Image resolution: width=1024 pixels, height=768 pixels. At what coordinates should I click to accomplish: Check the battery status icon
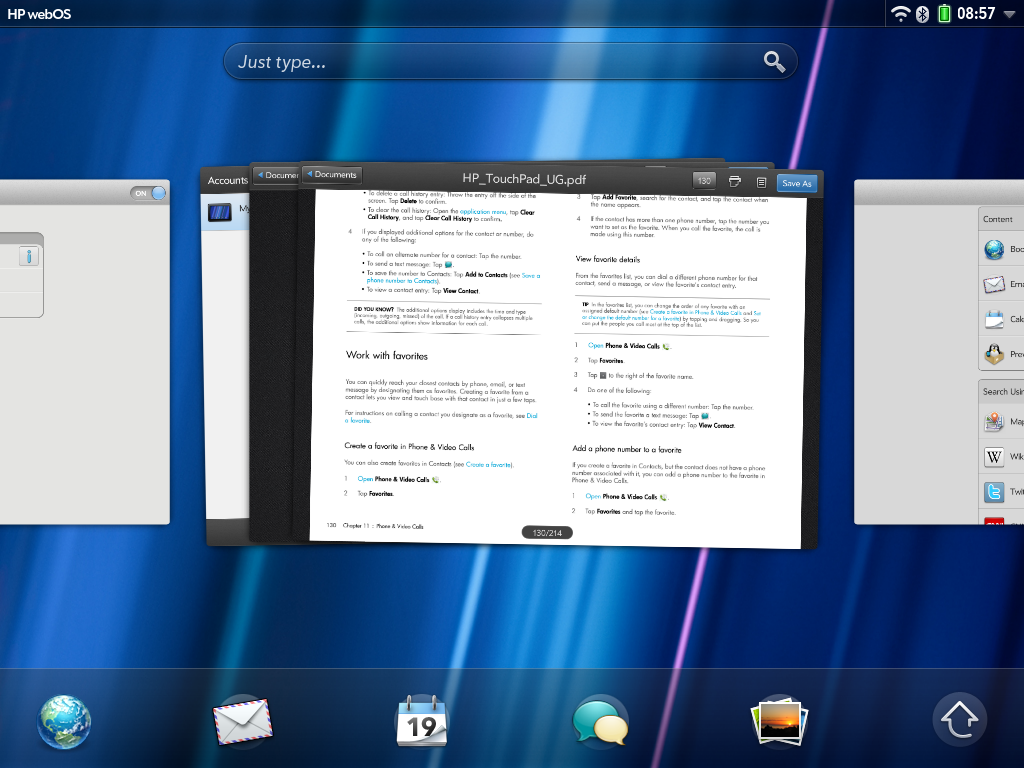coord(944,14)
